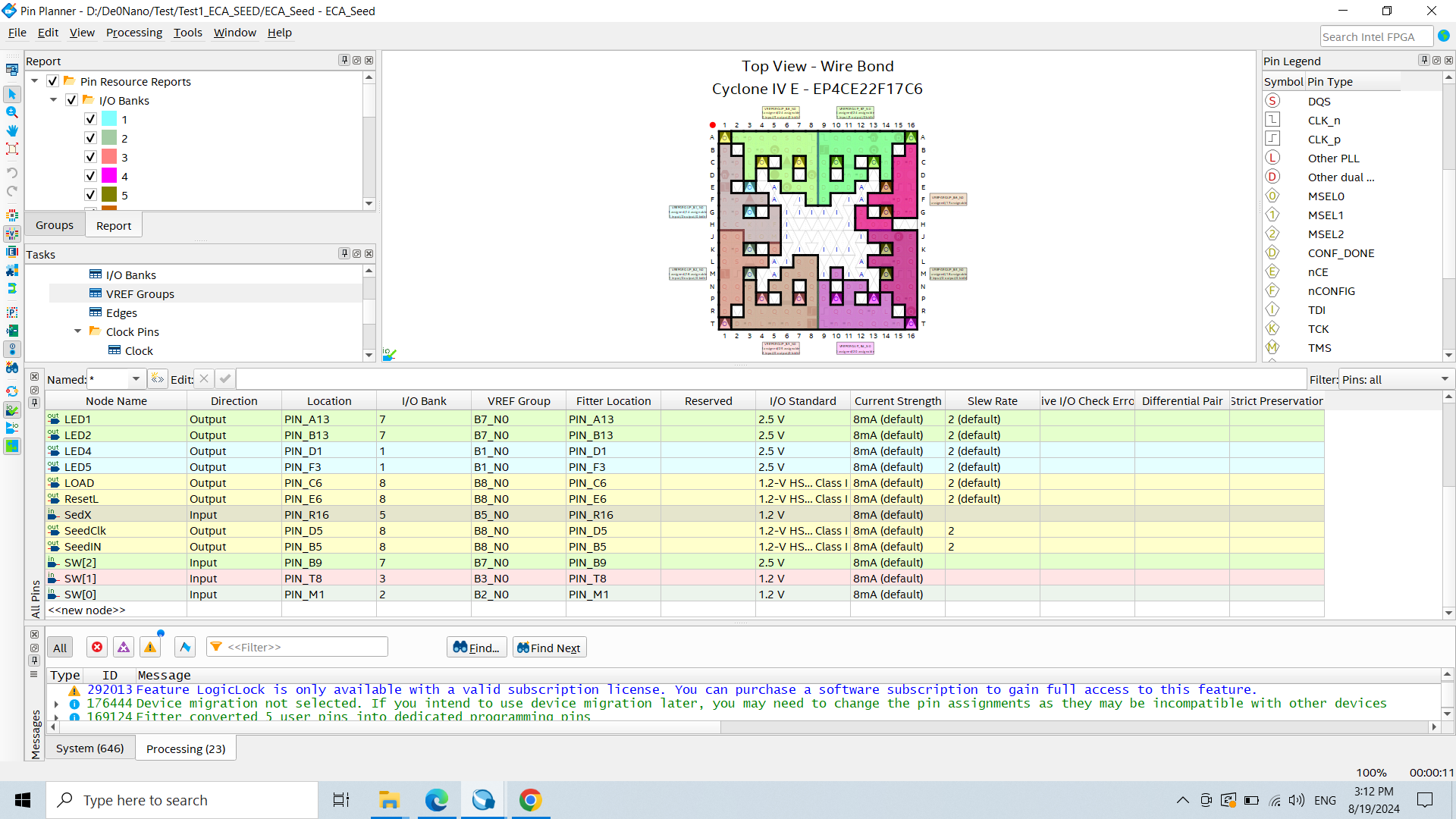Open the Processing menu
The width and height of the screenshot is (1456, 819).
134,33
